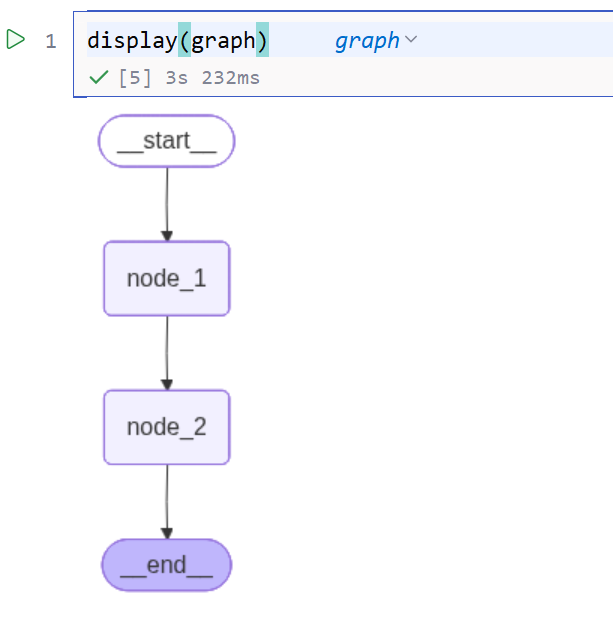Click the italic 'graph' inlay hint label
Image resolution: width=613 pixels, height=629 pixels.
coord(367,41)
